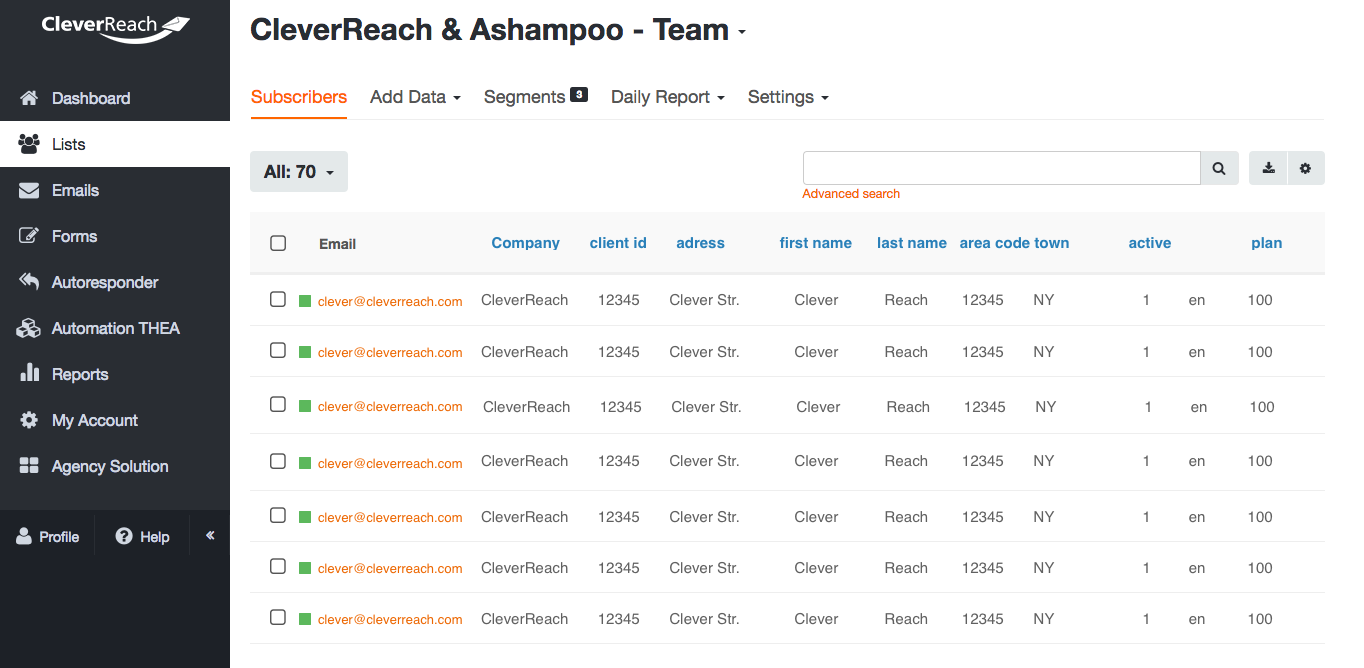1364x668 pixels.
Task: Expand the Daily Report dropdown
Action: pos(668,97)
